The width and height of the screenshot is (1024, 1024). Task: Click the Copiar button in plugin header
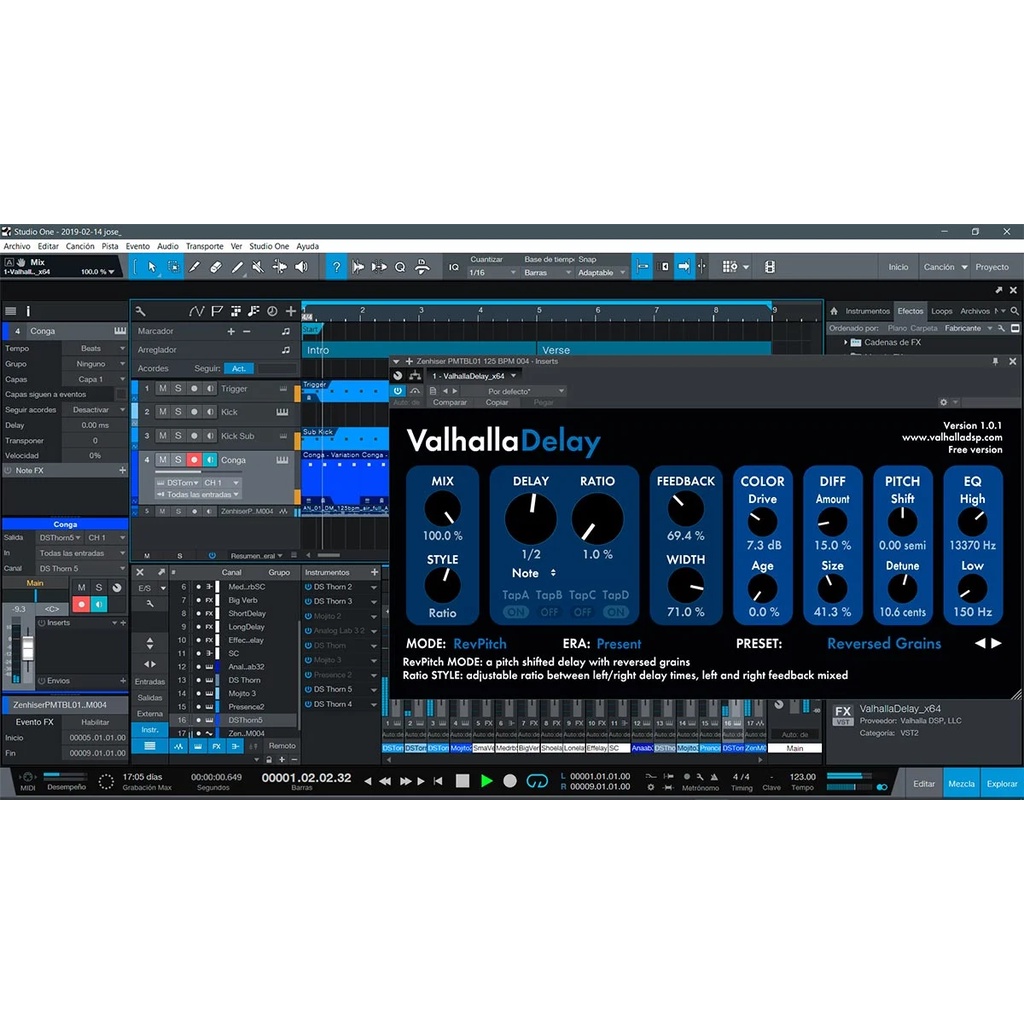497,402
